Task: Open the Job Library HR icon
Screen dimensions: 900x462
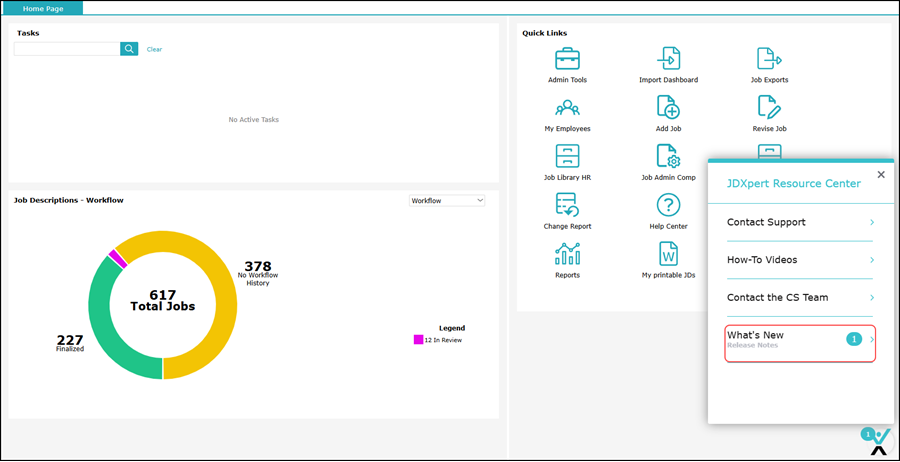Action: (x=567, y=157)
